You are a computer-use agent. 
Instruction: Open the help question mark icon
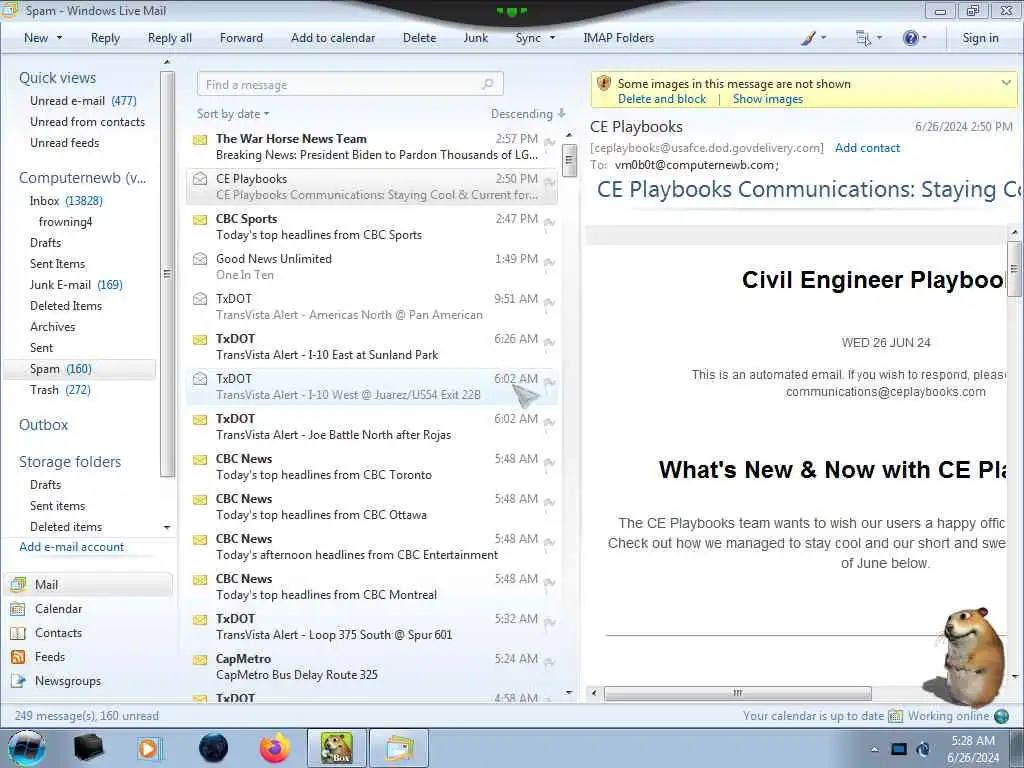[910, 38]
